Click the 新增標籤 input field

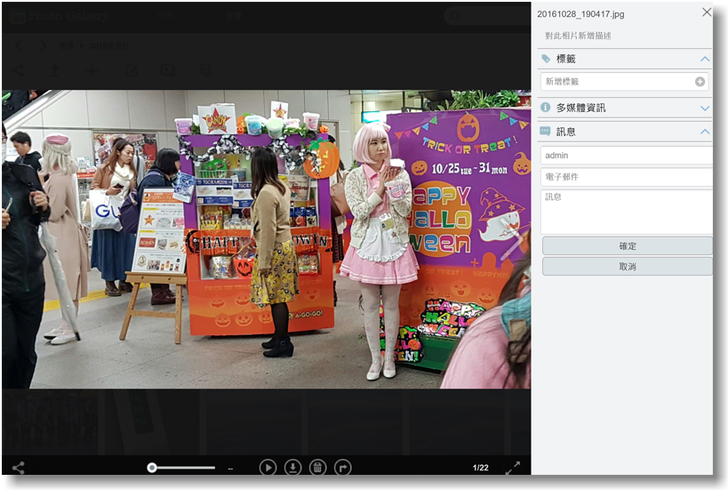pos(615,82)
